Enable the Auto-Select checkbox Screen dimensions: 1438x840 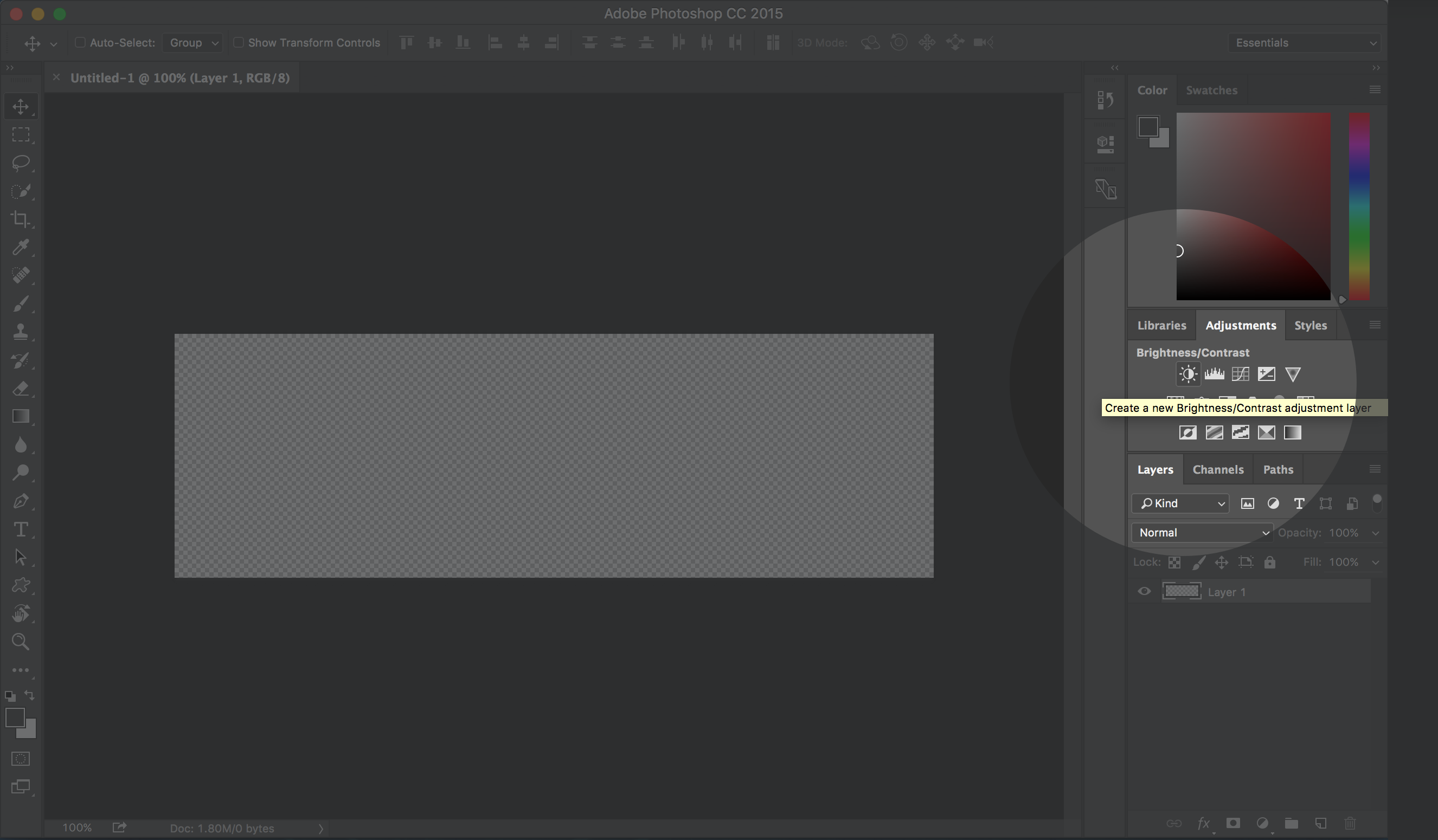(80, 43)
